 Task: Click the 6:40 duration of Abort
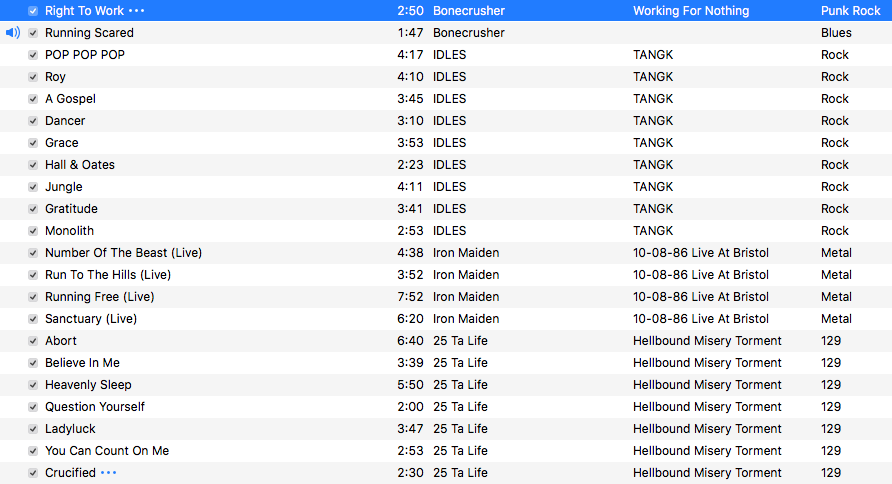pos(410,341)
